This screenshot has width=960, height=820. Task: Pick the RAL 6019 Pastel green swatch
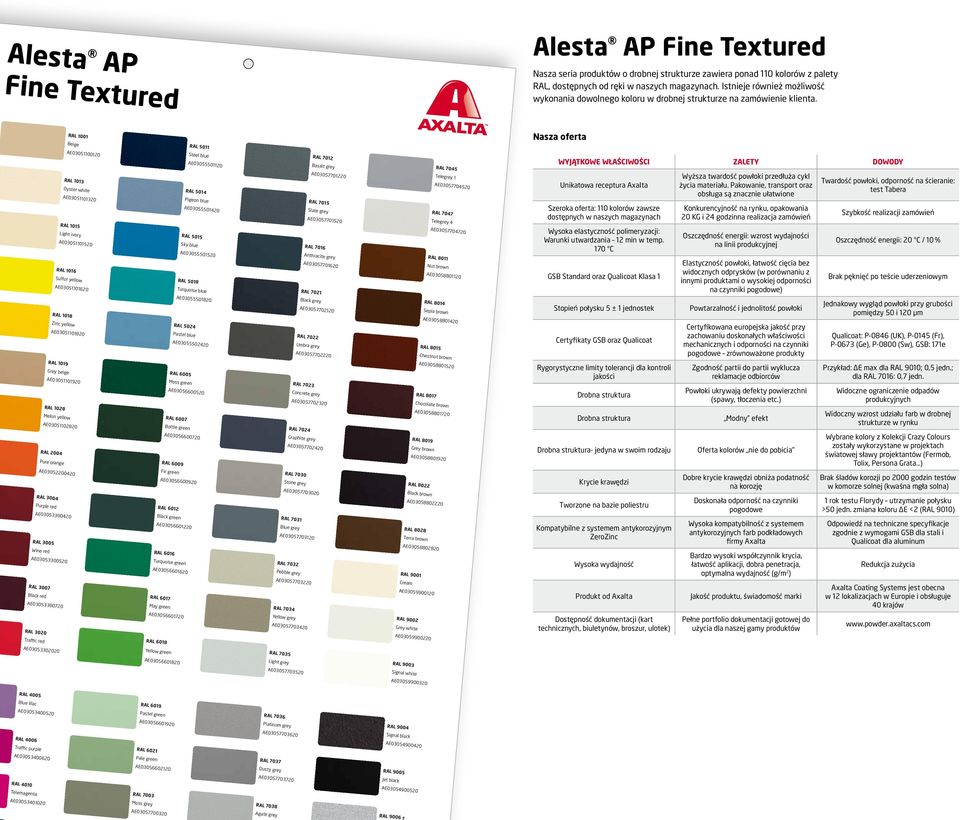click(x=105, y=710)
